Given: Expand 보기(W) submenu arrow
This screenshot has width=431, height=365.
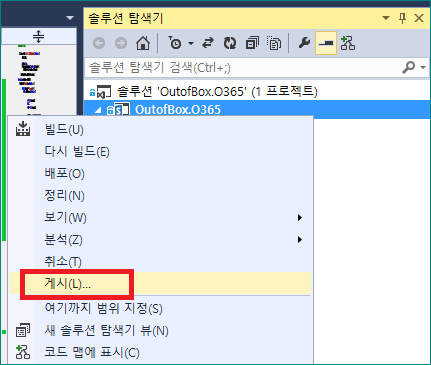Looking at the screenshot, I should (300, 218).
